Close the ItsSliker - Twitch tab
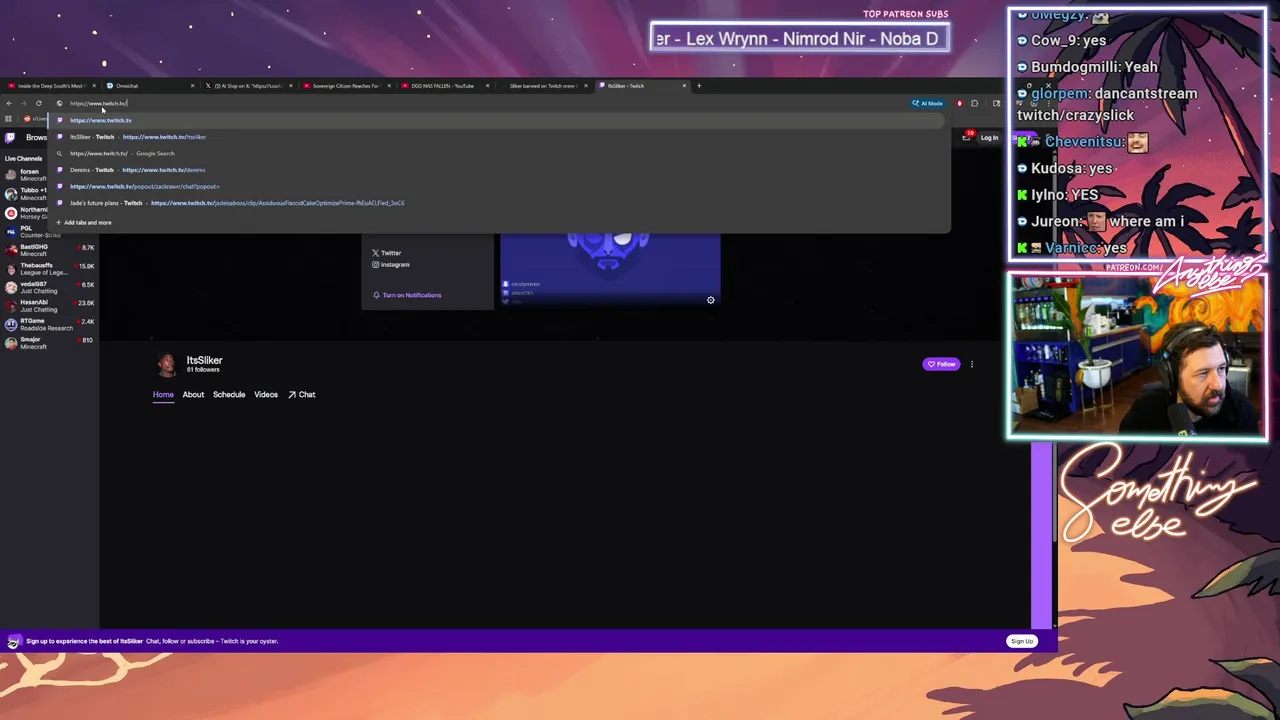This screenshot has width=1280, height=720. tap(684, 86)
